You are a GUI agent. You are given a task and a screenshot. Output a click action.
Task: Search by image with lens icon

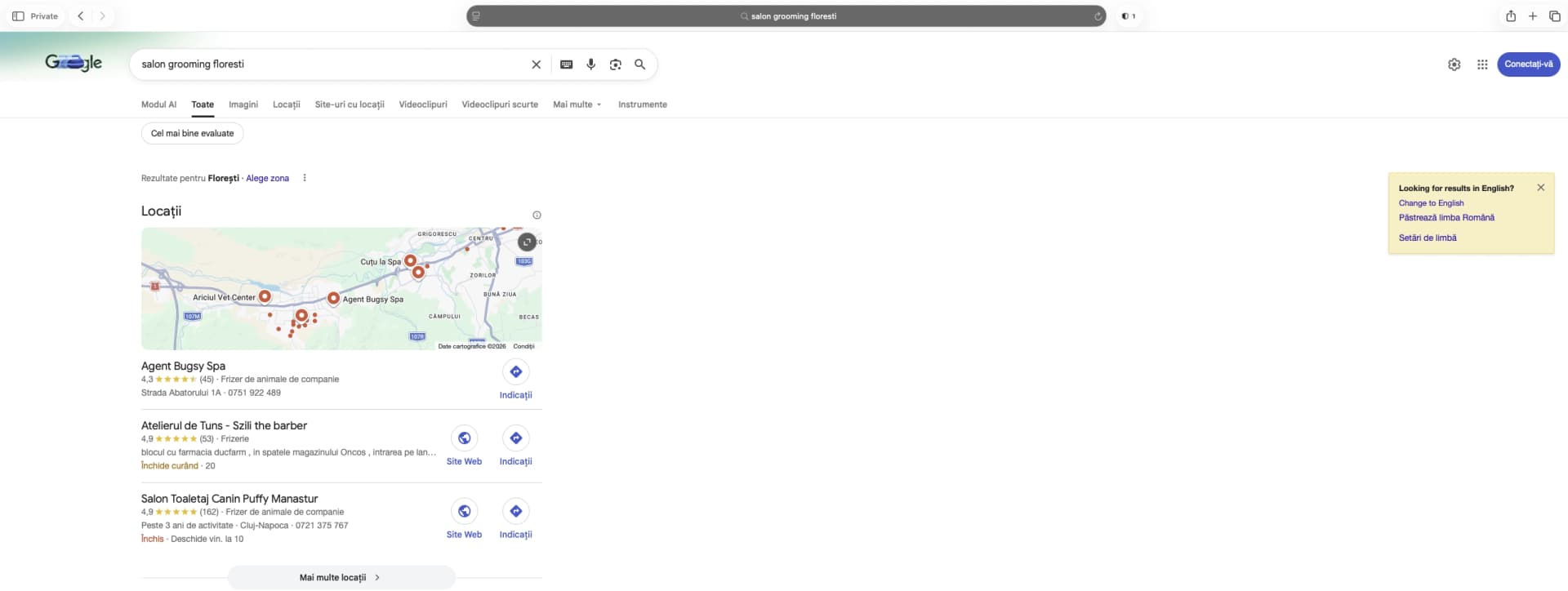pos(615,64)
